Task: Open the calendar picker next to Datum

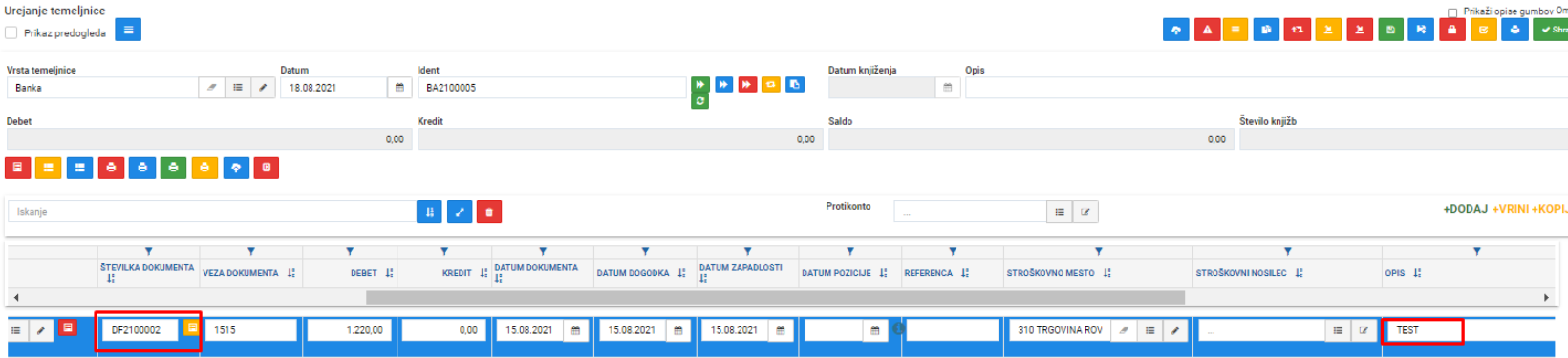Action: tap(399, 88)
